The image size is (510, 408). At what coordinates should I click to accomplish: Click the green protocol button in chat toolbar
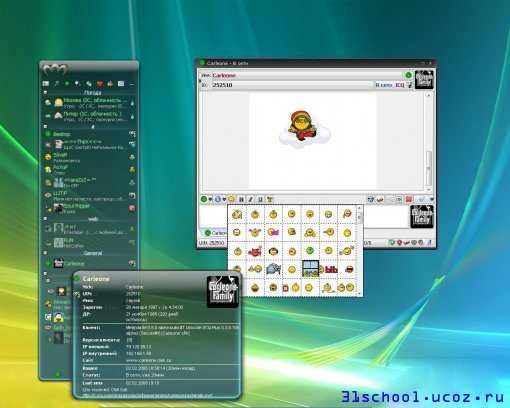point(204,199)
